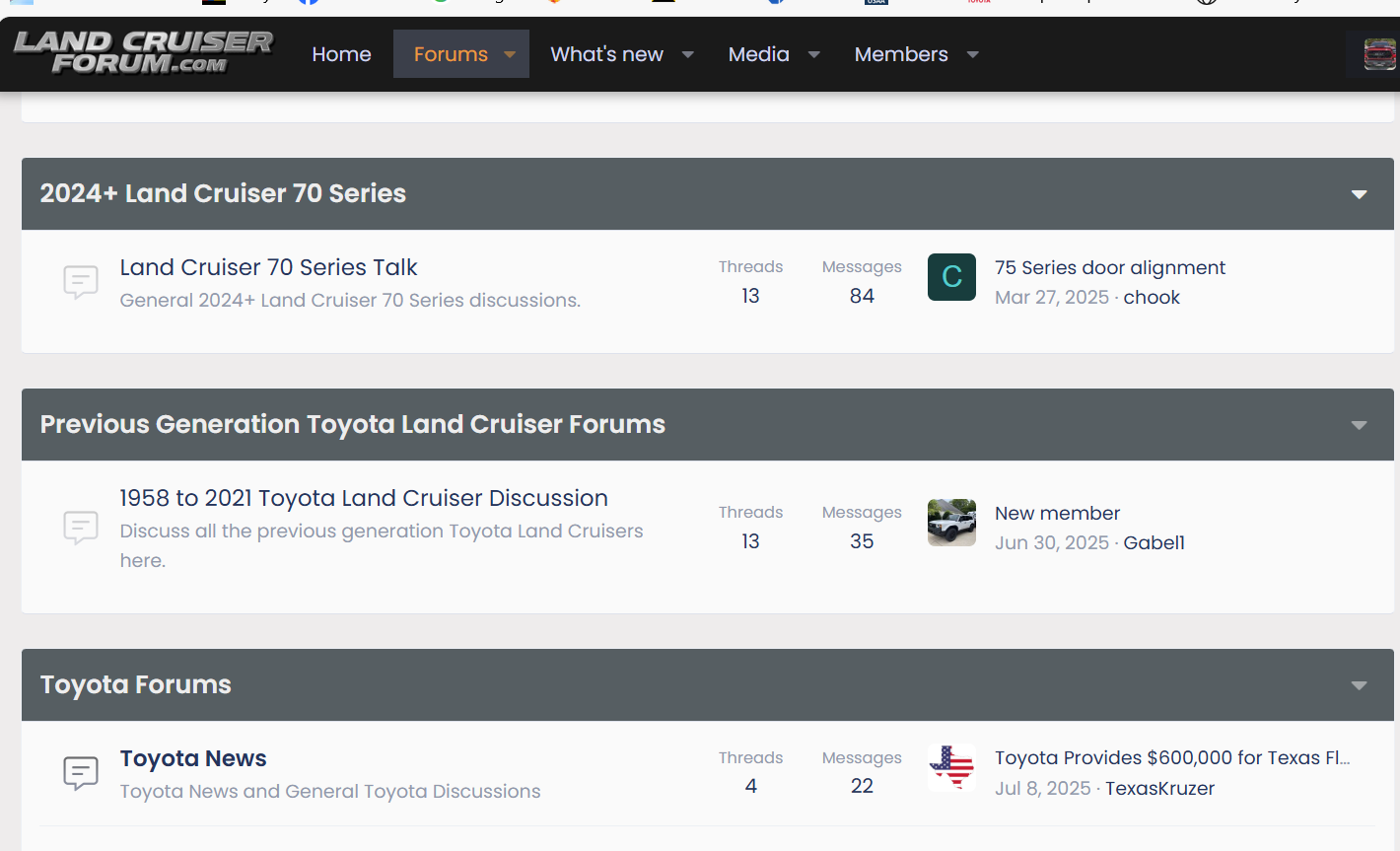Screen dimensions: 1400x851
Task: View the chook user profile
Action: pyautogui.click(x=1152, y=297)
